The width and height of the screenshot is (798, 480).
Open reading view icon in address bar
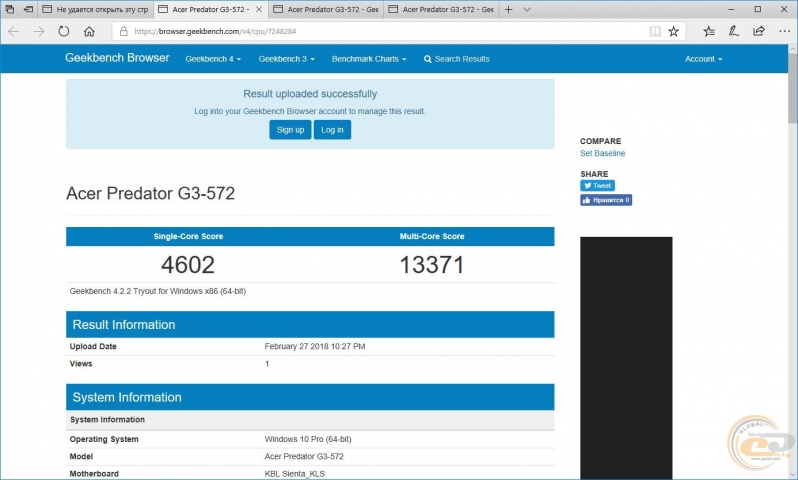point(655,32)
